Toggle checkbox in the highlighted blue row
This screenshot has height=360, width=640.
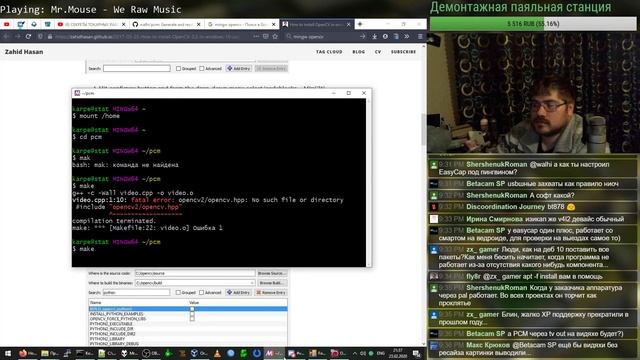pyautogui.click(x=192, y=309)
